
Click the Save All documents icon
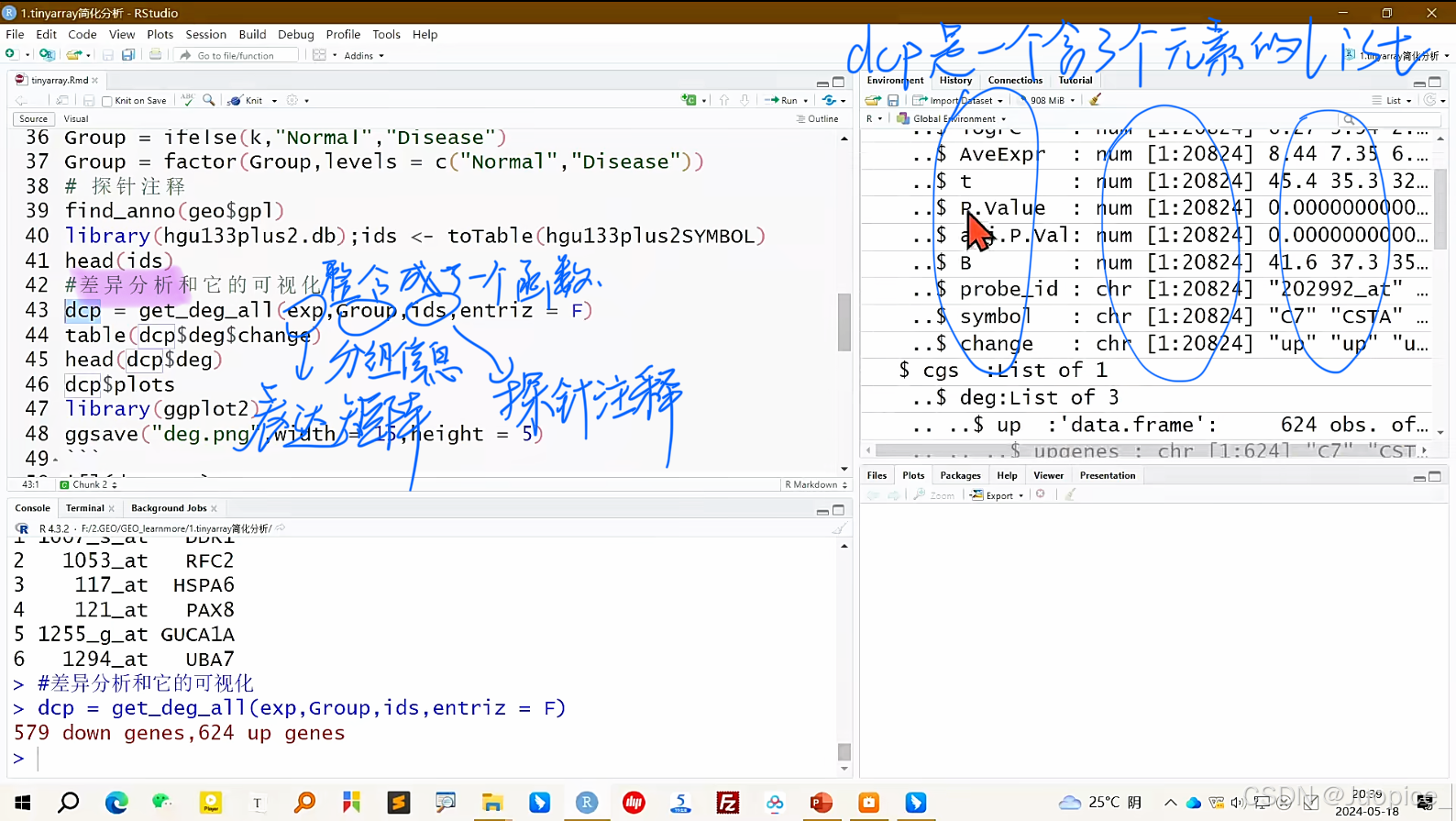tap(128, 55)
